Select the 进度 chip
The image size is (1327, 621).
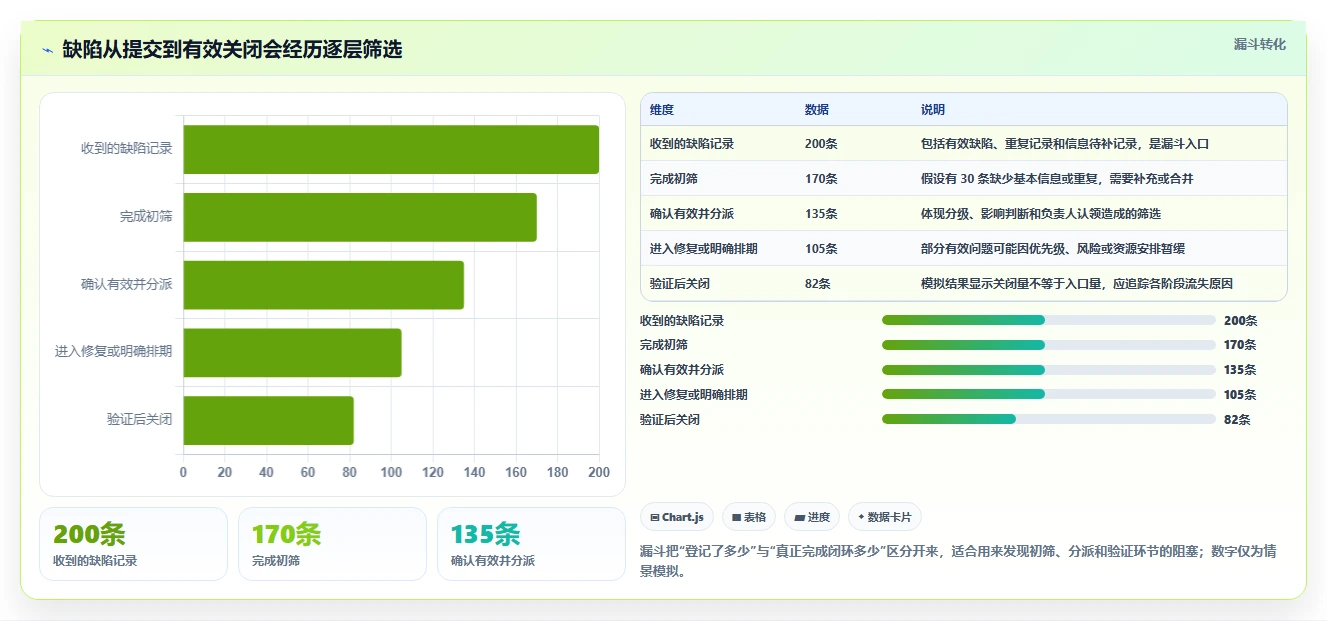tap(812, 517)
